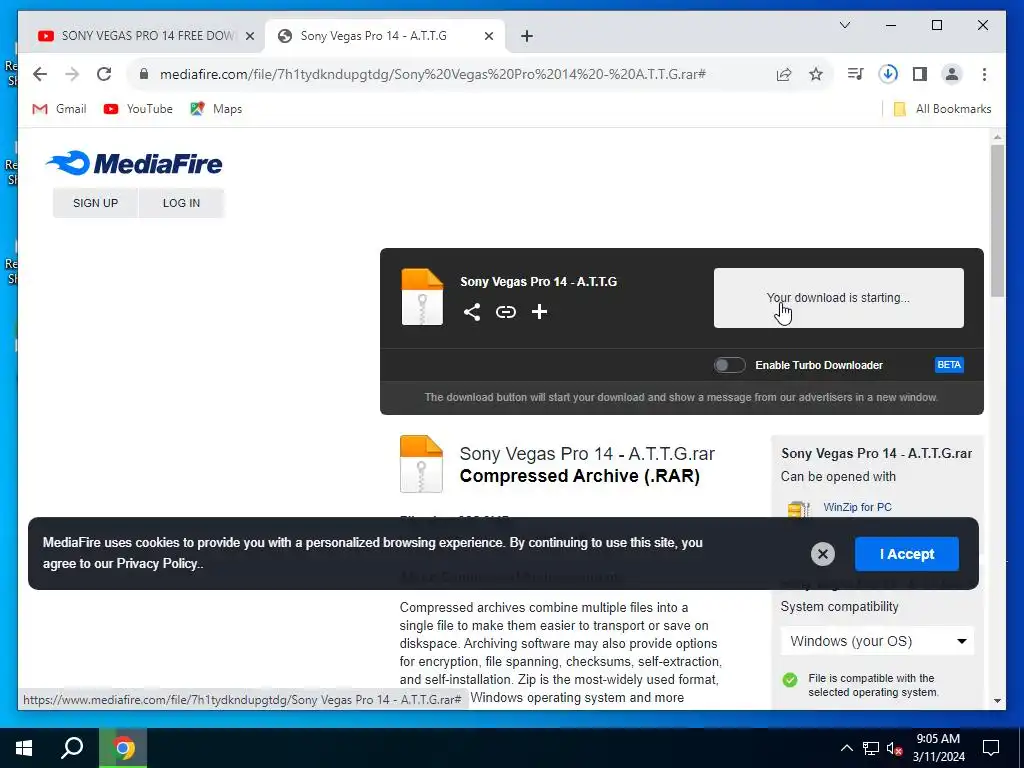
Task: Click Sony Vegas Pro 14 - A.T.T.G title in dark panel
Action: click(x=539, y=282)
